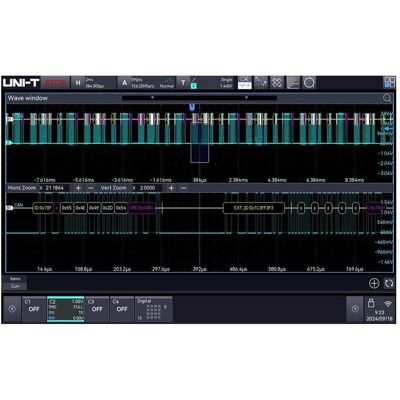Click the round circle icon in toolbar
The width and height of the screenshot is (400, 400).
pyautogui.click(x=309, y=83)
